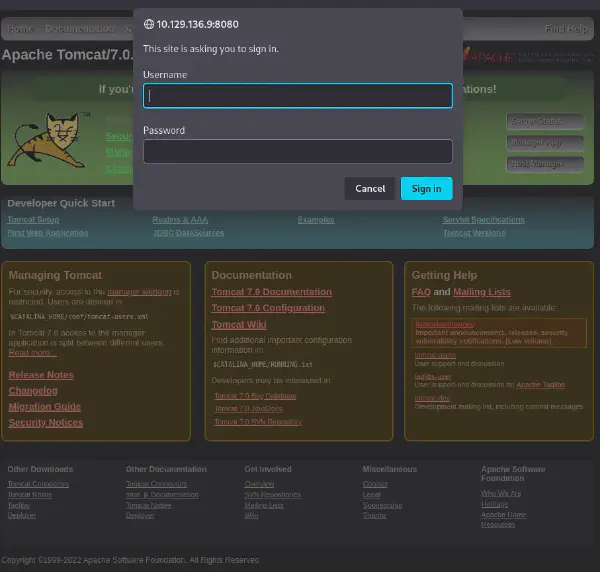Open Documentation in the Tomcat navigation bar
The image size is (600, 572).
point(80,29)
